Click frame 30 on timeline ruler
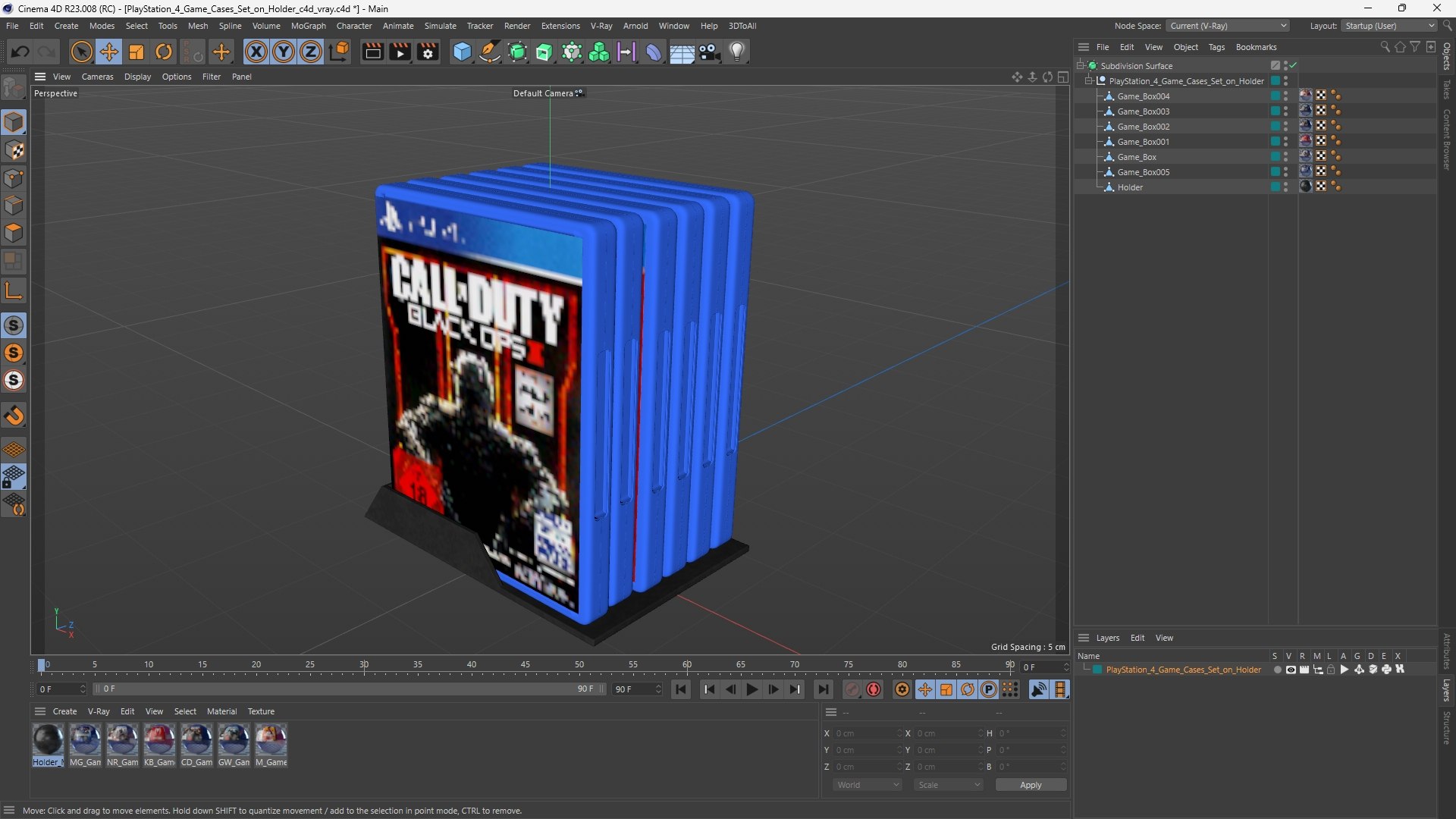This screenshot has width=1456, height=819. (x=364, y=665)
